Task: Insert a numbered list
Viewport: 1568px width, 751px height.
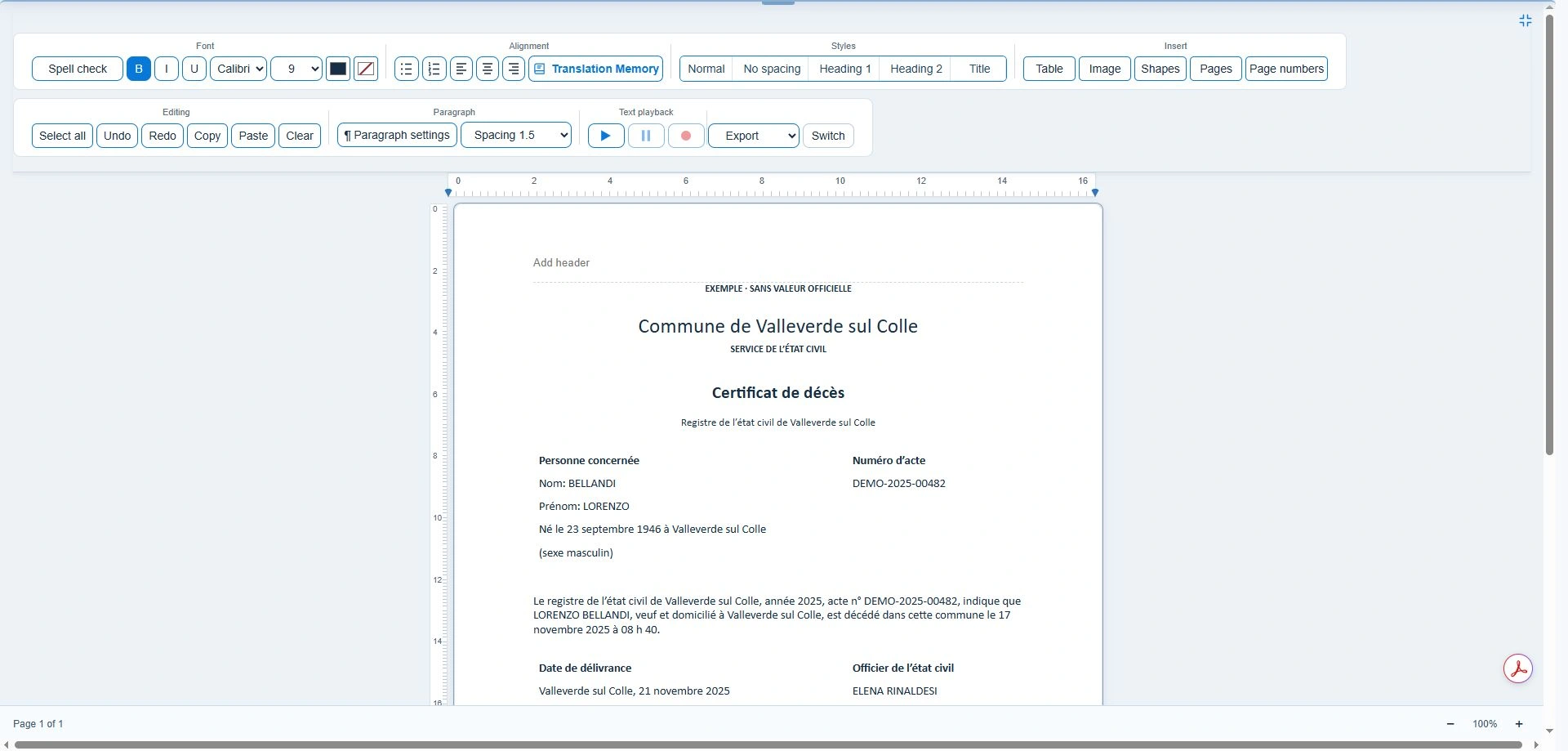Action: pyautogui.click(x=434, y=69)
